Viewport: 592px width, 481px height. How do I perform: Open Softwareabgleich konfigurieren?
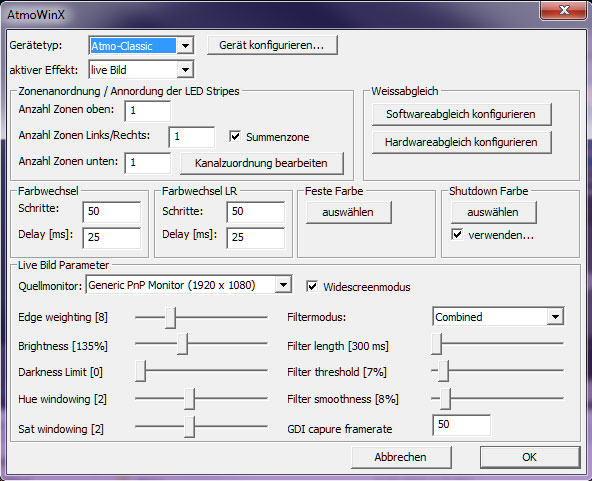(x=461, y=114)
